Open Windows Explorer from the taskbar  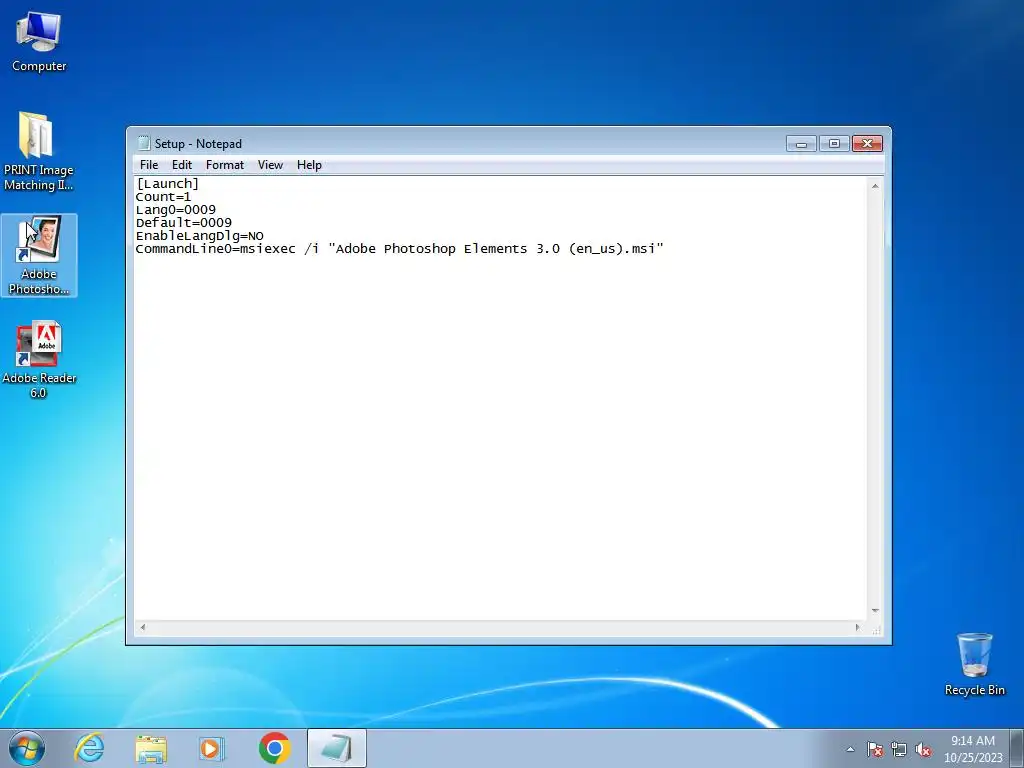tap(151, 748)
